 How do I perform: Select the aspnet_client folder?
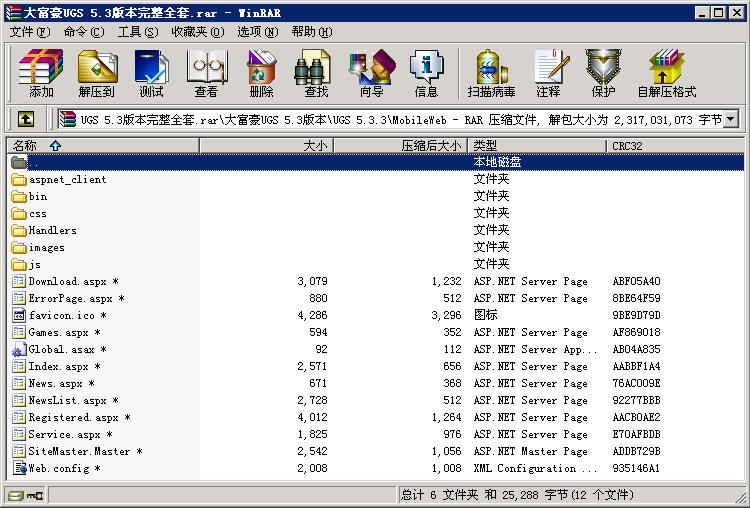[x=67, y=180]
